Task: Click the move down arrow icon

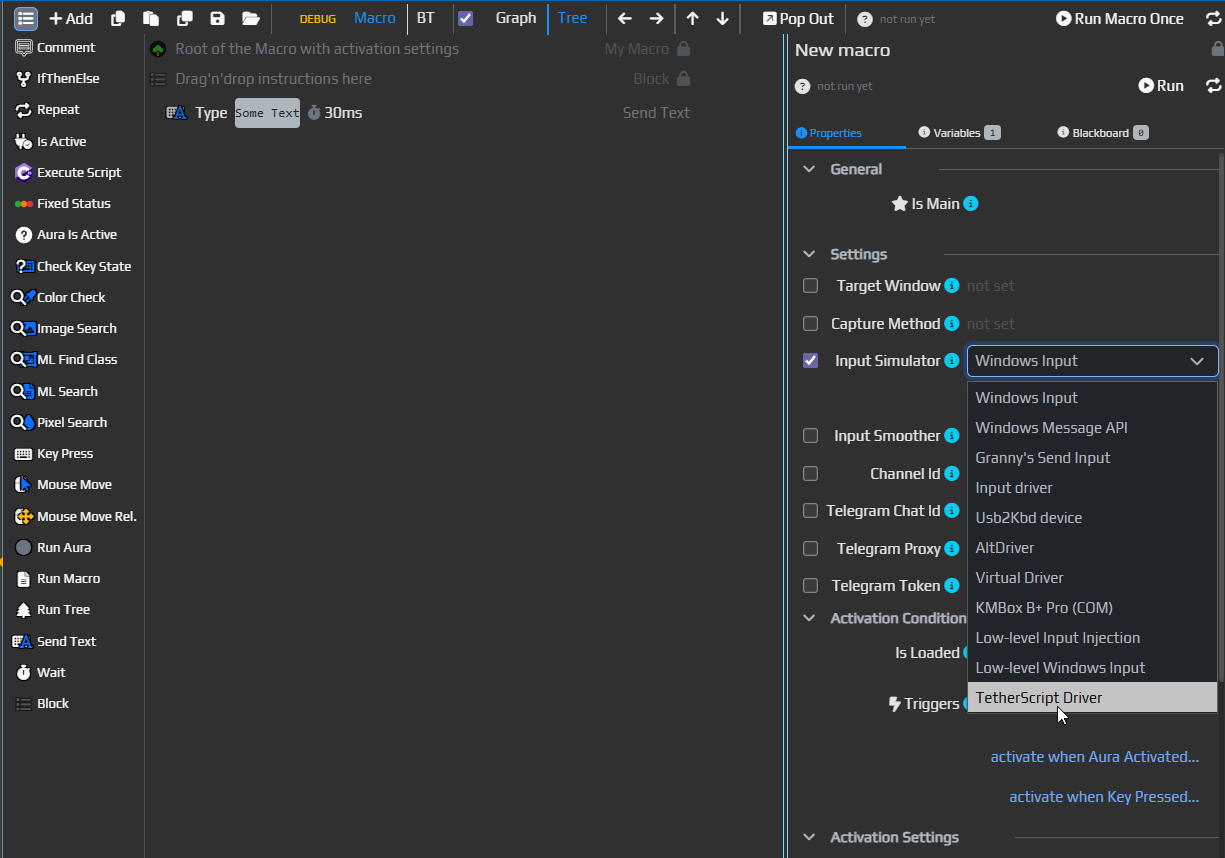Action: tap(723, 18)
